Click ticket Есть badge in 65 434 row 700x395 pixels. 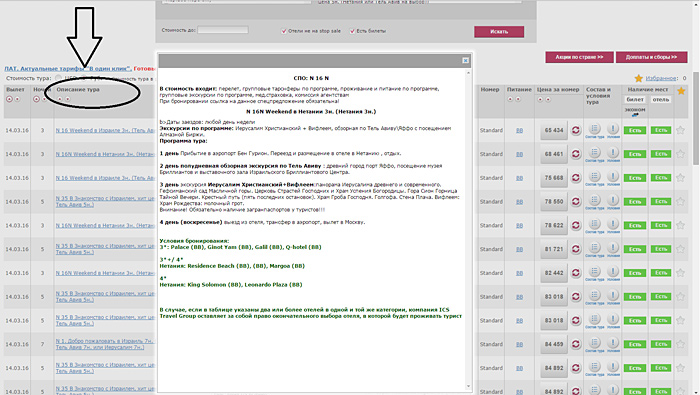tap(635, 130)
